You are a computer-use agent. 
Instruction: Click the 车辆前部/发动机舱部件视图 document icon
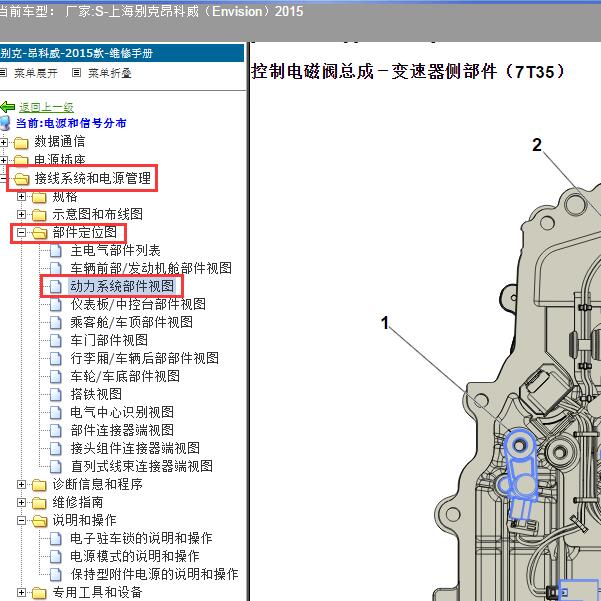(x=56, y=268)
